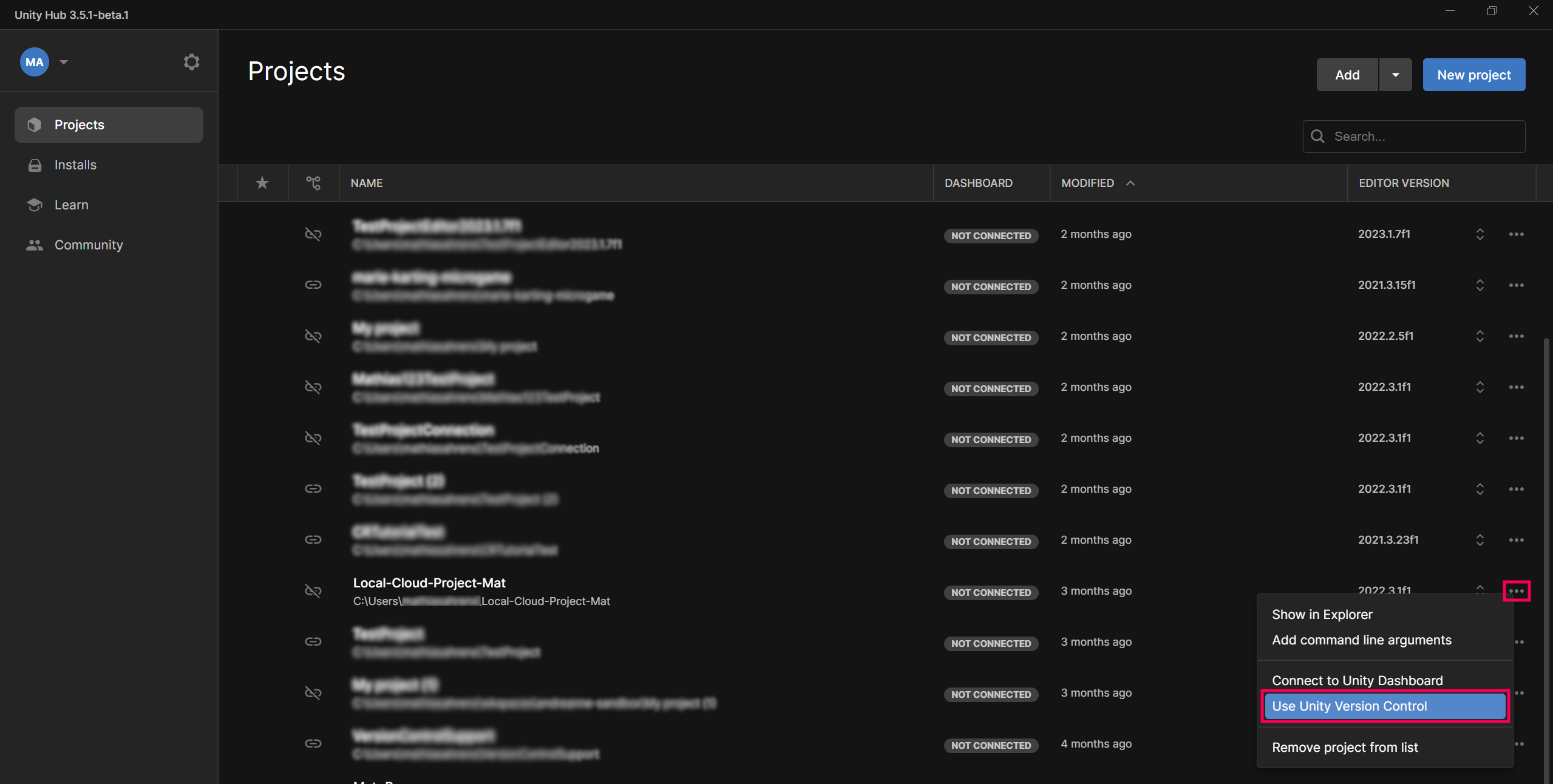Sort by the MODIFIED column header
Screen dimensions: 1553x784
click(x=1087, y=183)
